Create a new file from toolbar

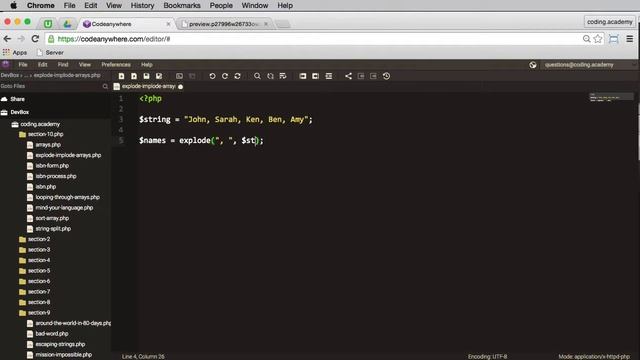tap(121, 76)
